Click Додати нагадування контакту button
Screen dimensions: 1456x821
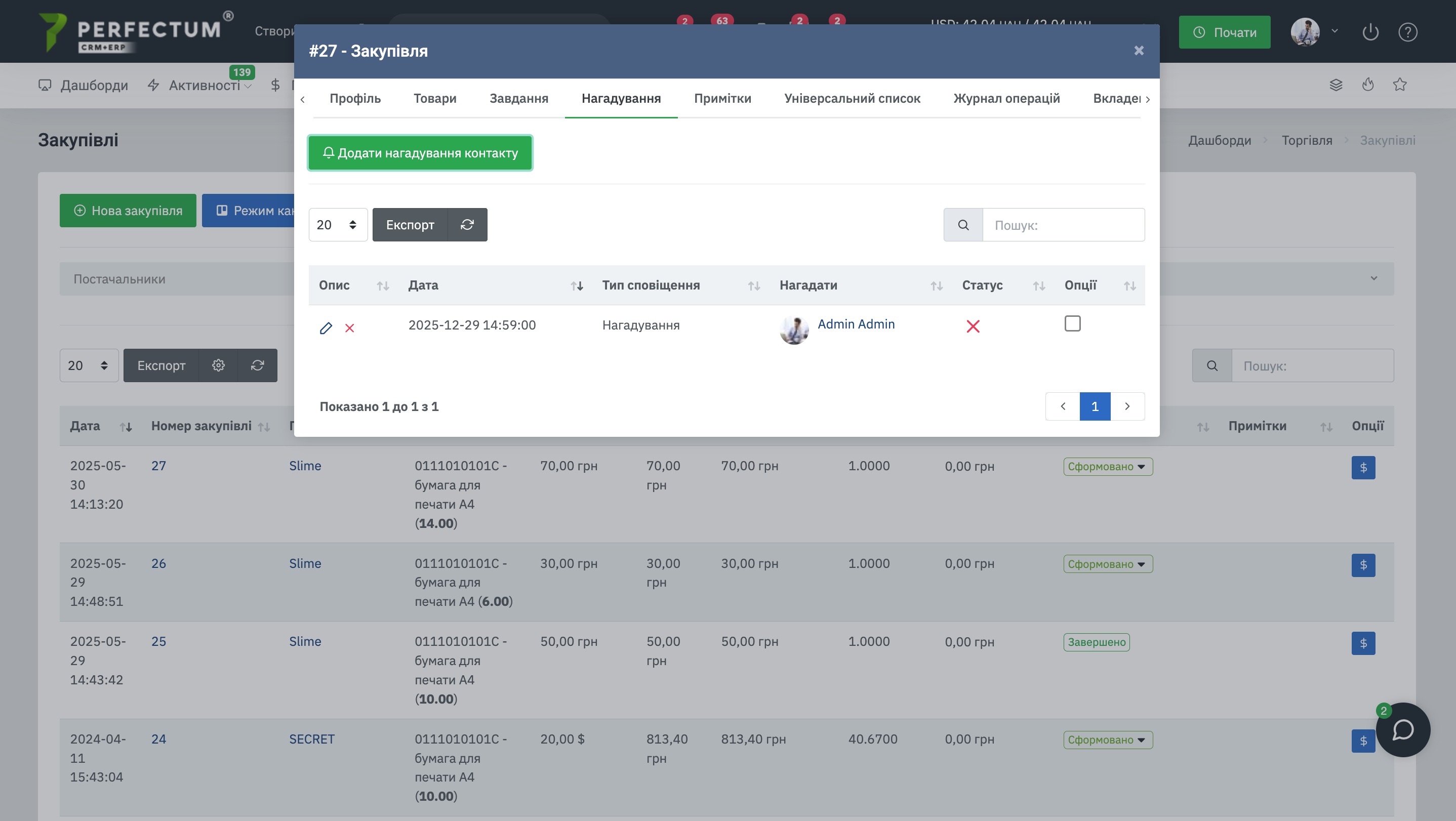[x=420, y=153]
